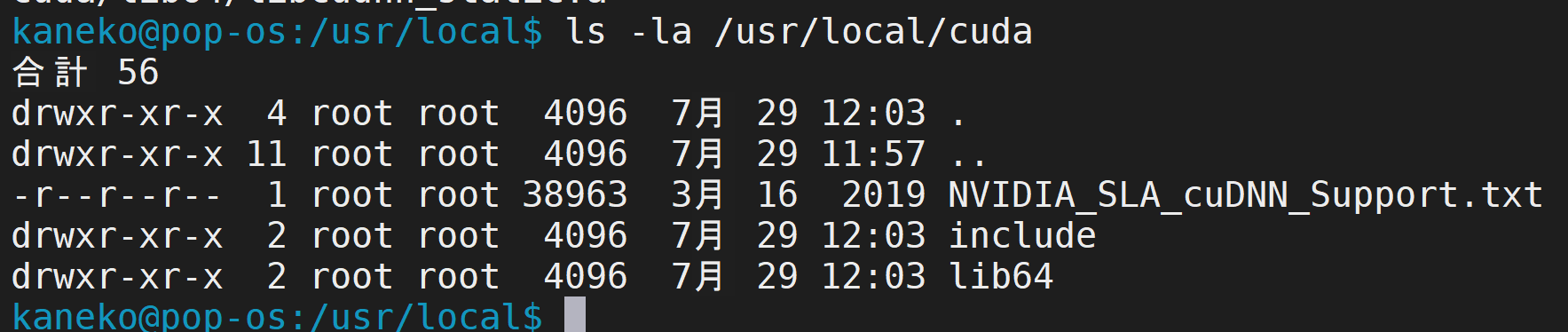The height and width of the screenshot is (332, 1568).
Task: Click the root owner on txt row
Action: point(351,195)
